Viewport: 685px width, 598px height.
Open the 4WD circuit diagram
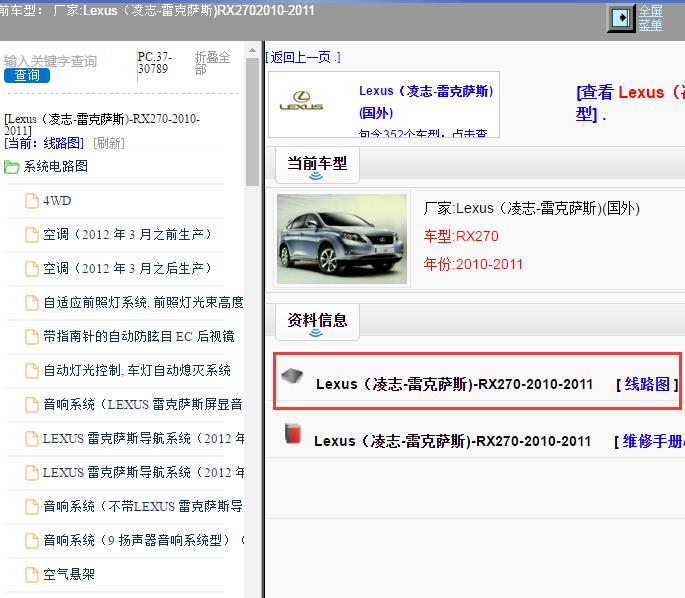coord(57,200)
